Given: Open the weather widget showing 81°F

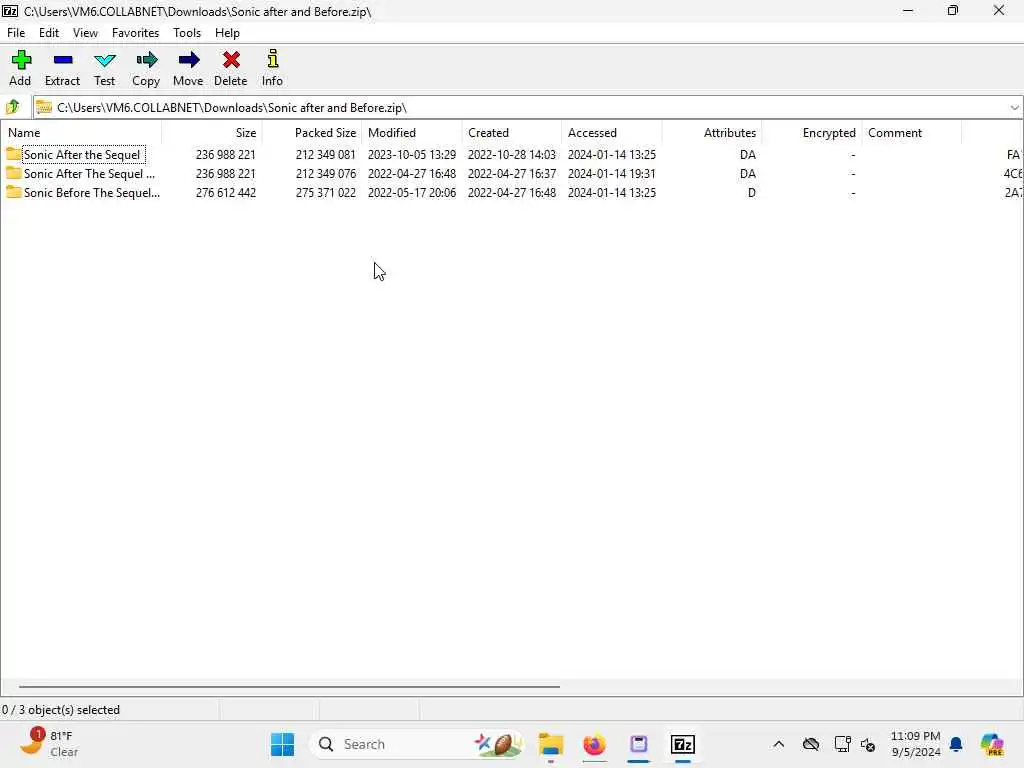Looking at the screenshot, I should pos(48,744).
